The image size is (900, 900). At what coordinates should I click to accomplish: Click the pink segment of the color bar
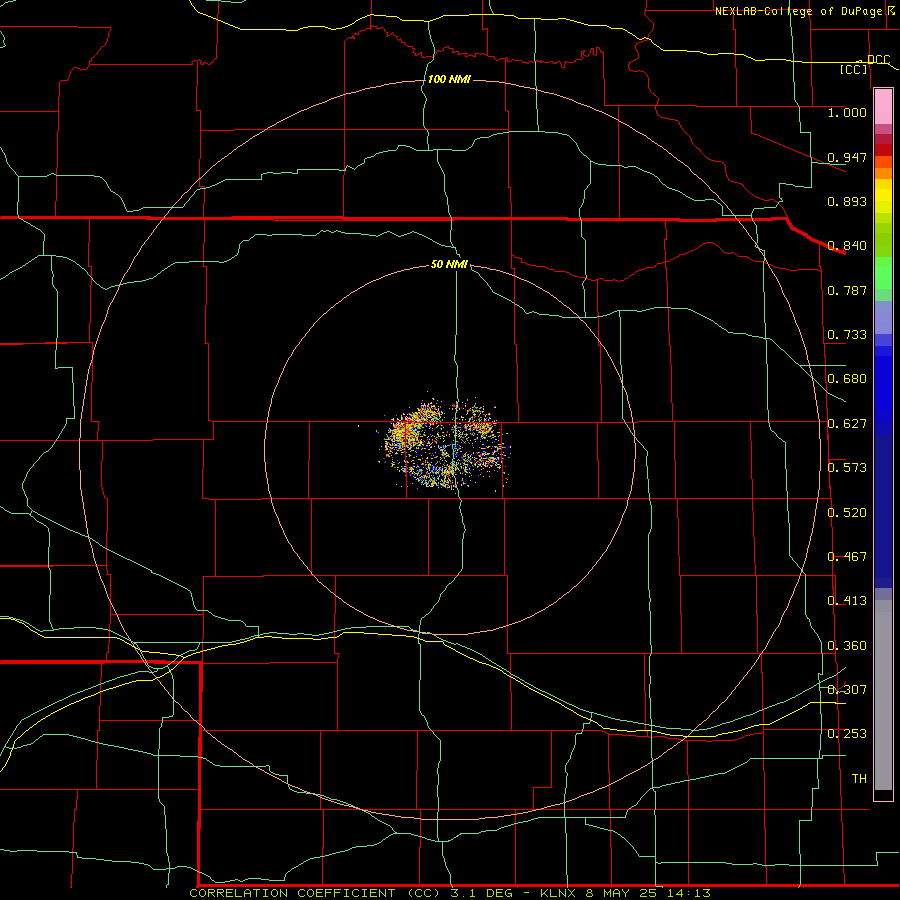[x=883, y=107]
